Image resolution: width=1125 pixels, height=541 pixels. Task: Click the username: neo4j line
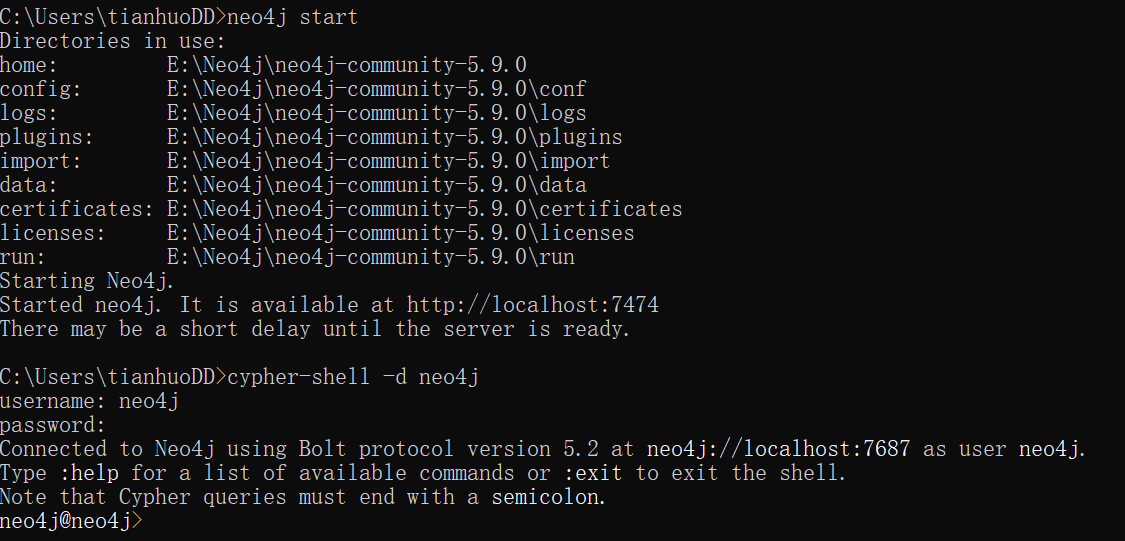[x=89, y=401]
